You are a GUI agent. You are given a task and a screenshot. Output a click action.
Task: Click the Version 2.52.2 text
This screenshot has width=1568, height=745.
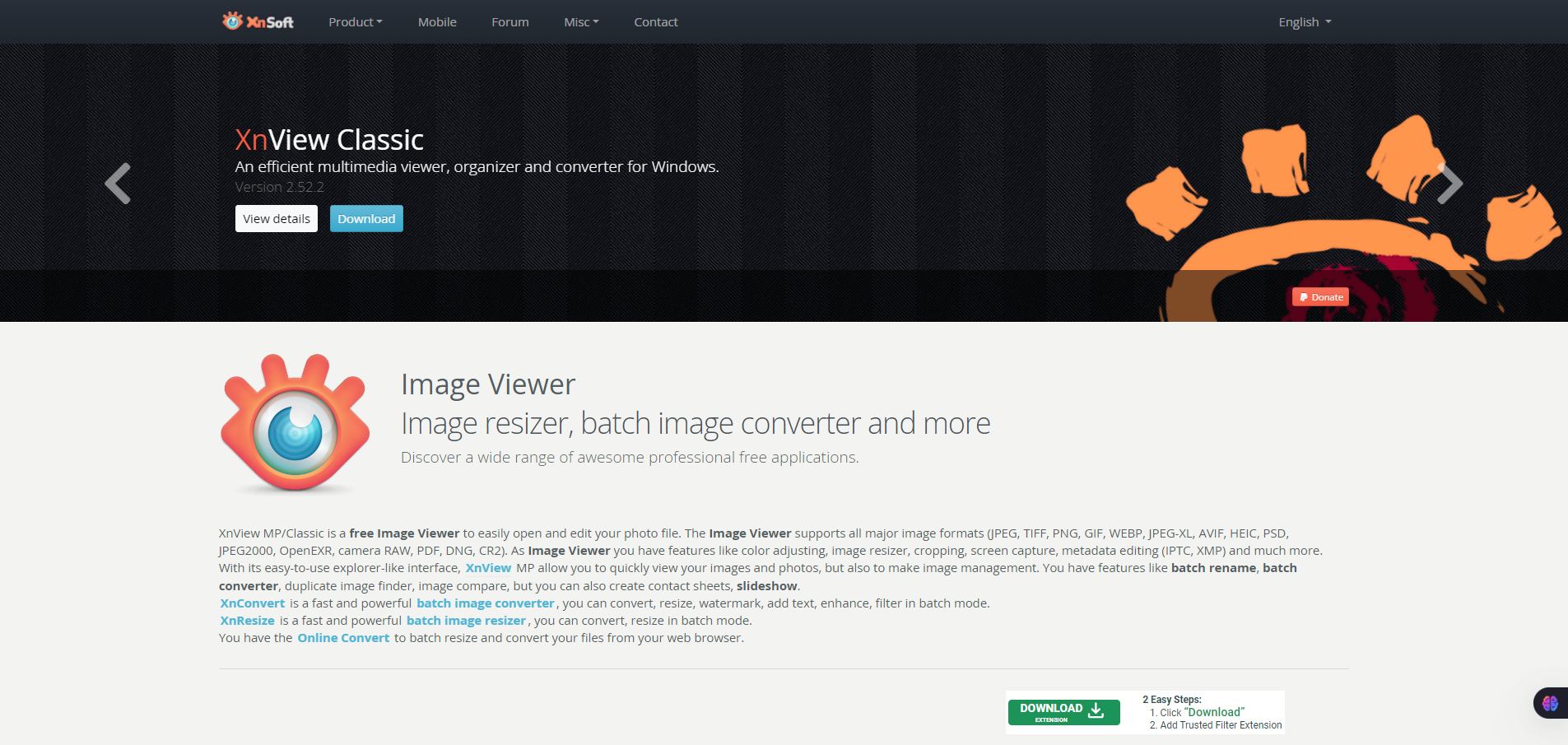tap(280, 187)
